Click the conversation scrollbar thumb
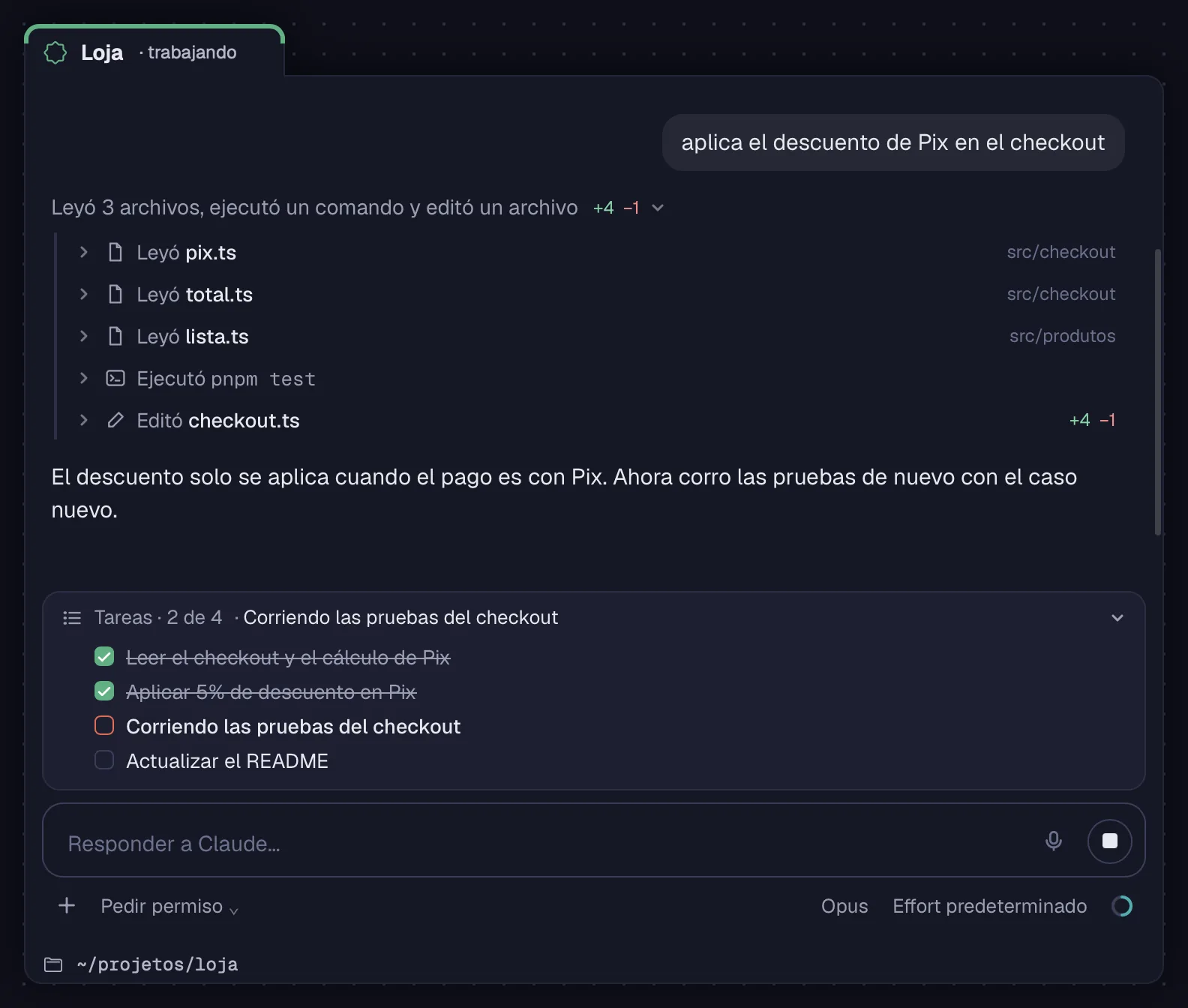 [1158, 392]
